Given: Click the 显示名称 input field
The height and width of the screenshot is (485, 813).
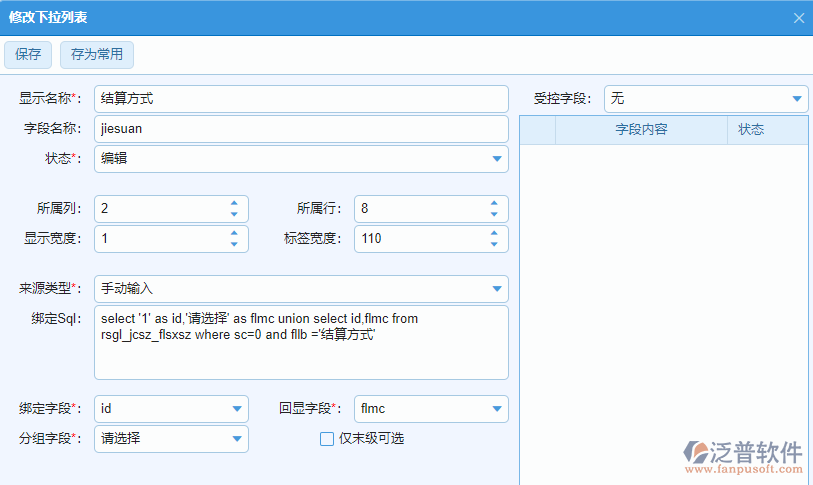Looking at the screenshot, I should pos(300,99).
